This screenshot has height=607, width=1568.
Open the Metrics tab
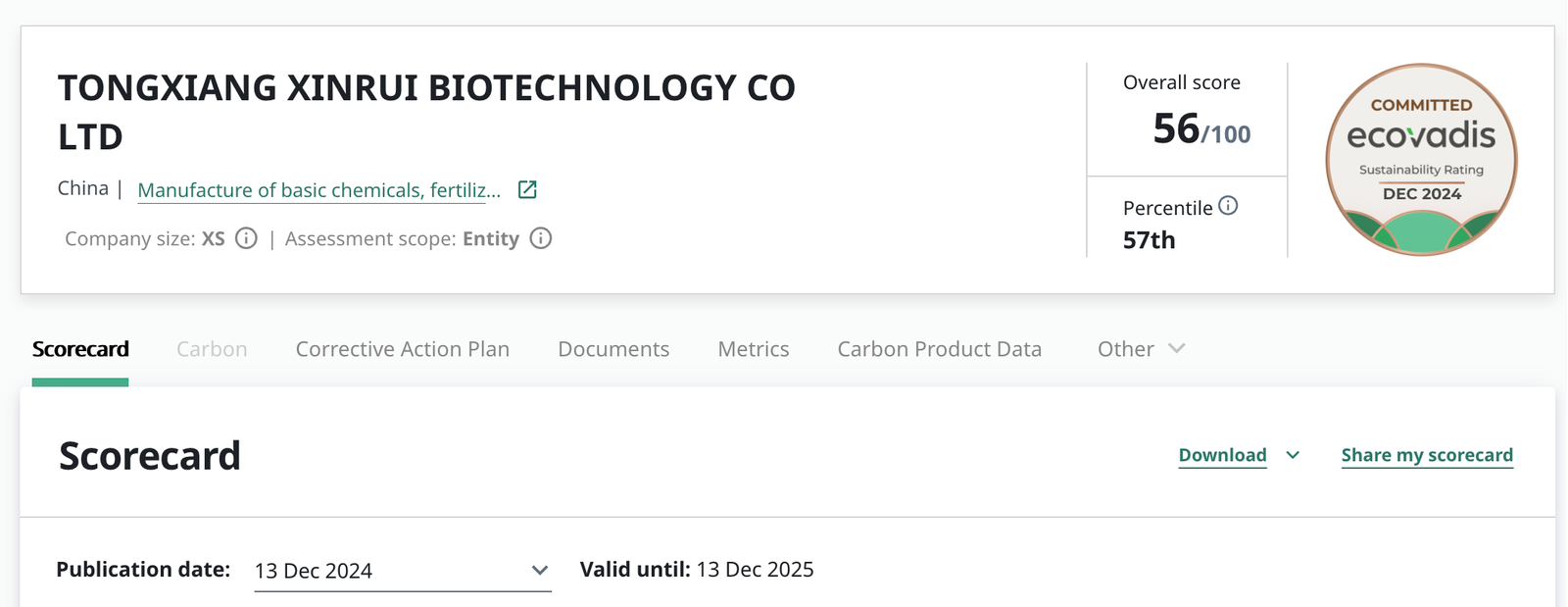754,349
